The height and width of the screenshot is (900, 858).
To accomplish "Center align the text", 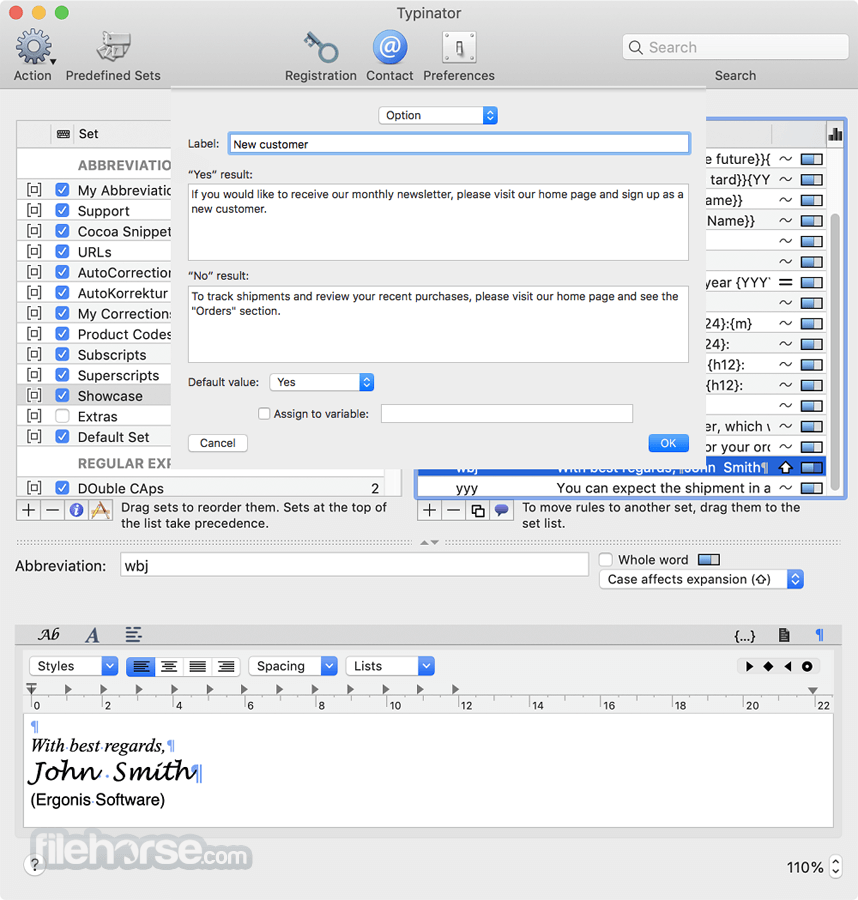I will tap(169, 666).
